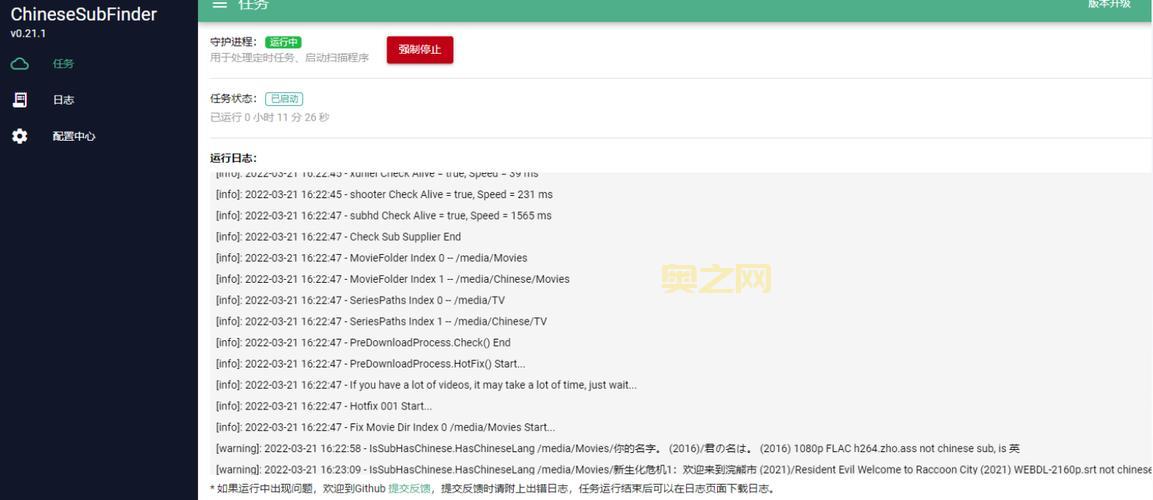Select the runtime text 已运行 0 小时 11 分 26 秒
Viewport: 1153px width, 500px height.
270,117
